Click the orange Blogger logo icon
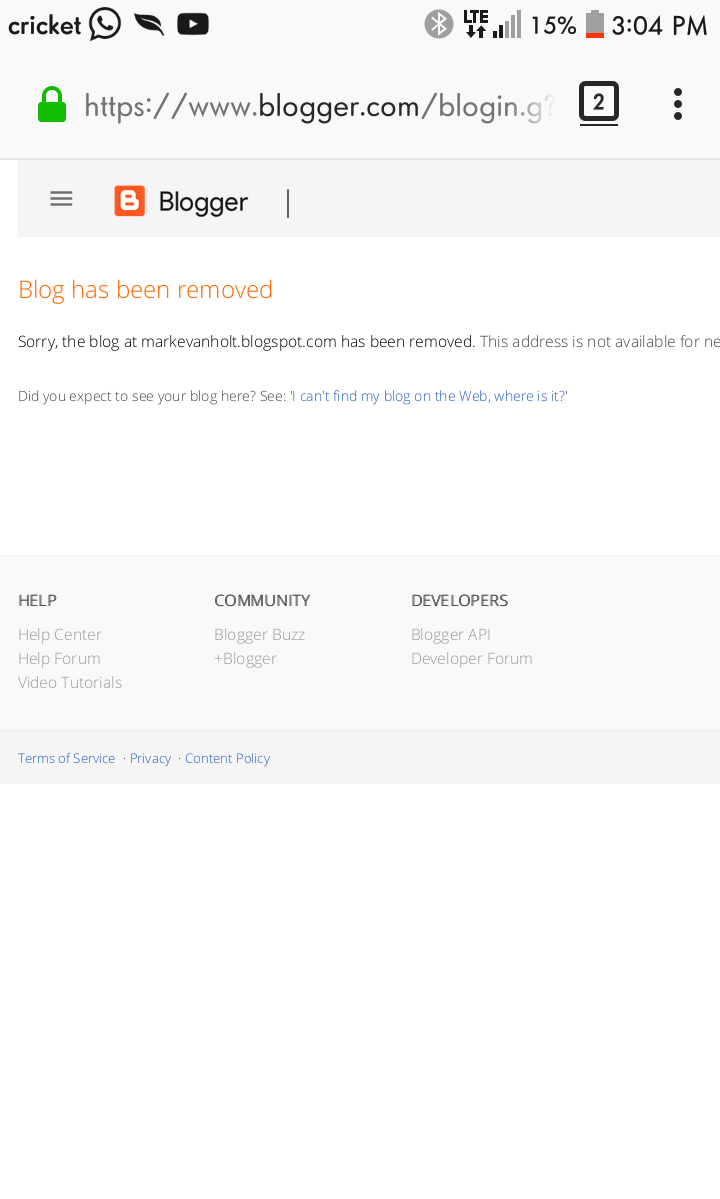 [x=129, y=201]
